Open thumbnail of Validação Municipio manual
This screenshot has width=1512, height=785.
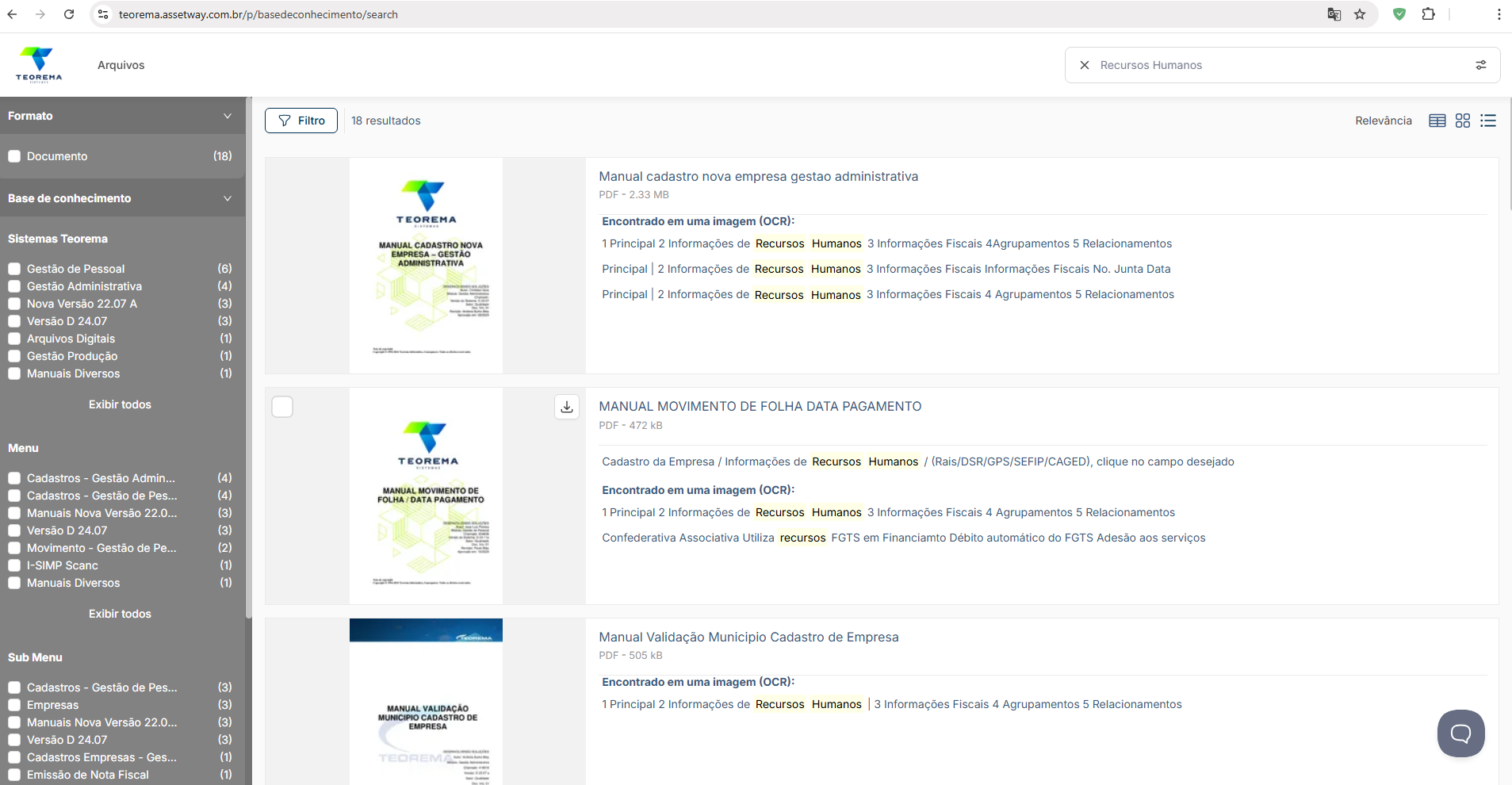(x=426, y=702)
